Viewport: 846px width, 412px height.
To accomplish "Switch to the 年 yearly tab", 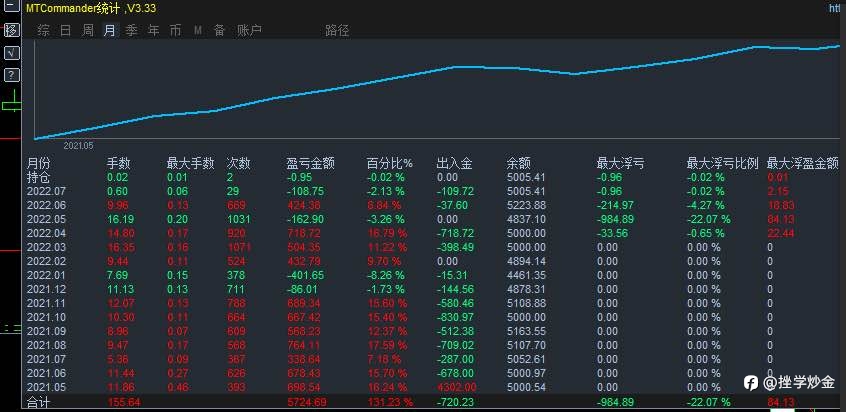I will pyautogui.click(x=154, y=30).
